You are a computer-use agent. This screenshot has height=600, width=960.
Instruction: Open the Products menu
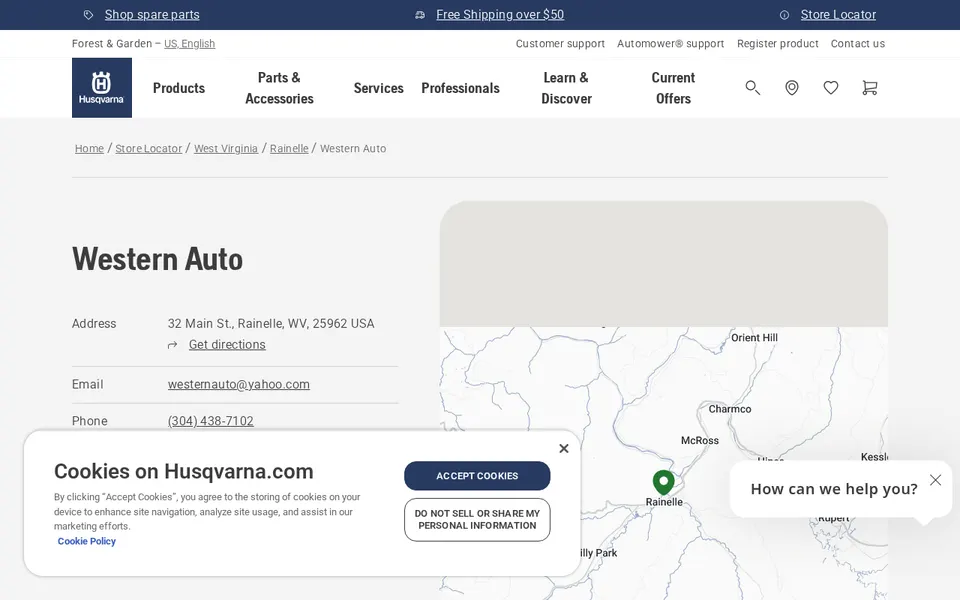(179, 88)
